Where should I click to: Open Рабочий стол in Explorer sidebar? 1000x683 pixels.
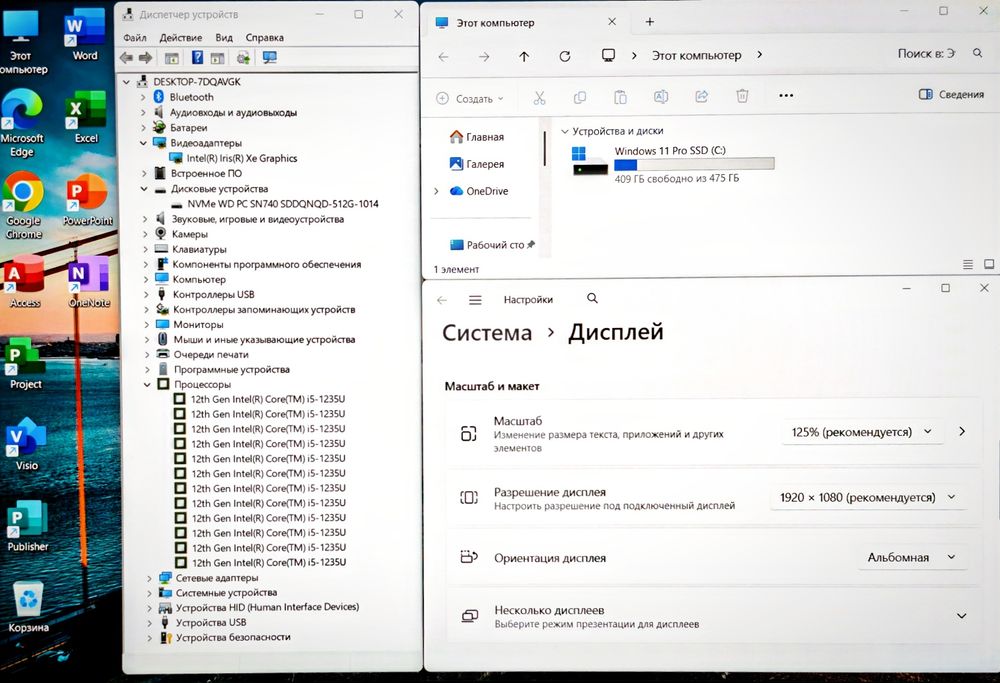tap(492, 245)
